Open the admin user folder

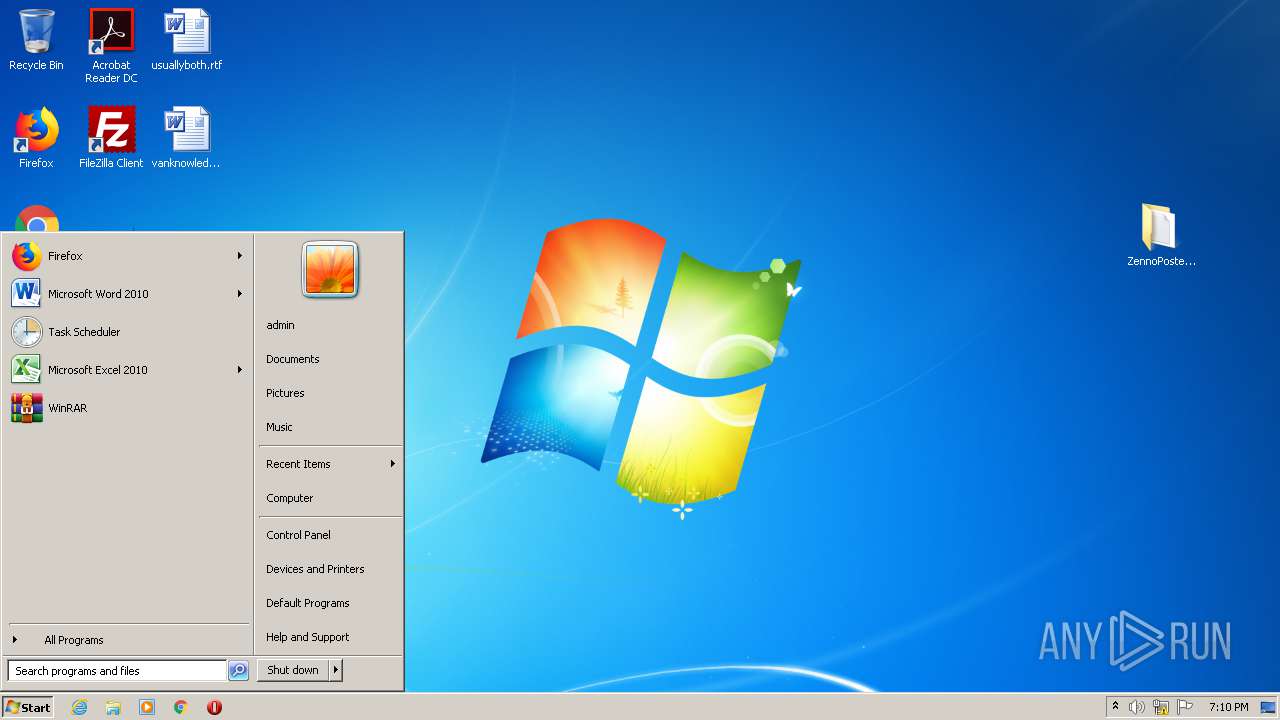click(330, 325)
